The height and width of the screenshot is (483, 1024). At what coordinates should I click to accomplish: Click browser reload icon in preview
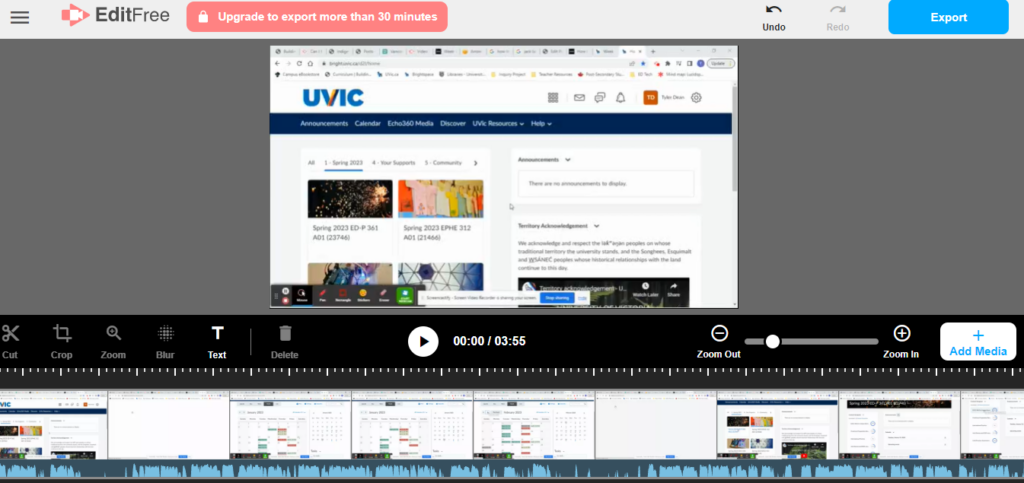300,63
